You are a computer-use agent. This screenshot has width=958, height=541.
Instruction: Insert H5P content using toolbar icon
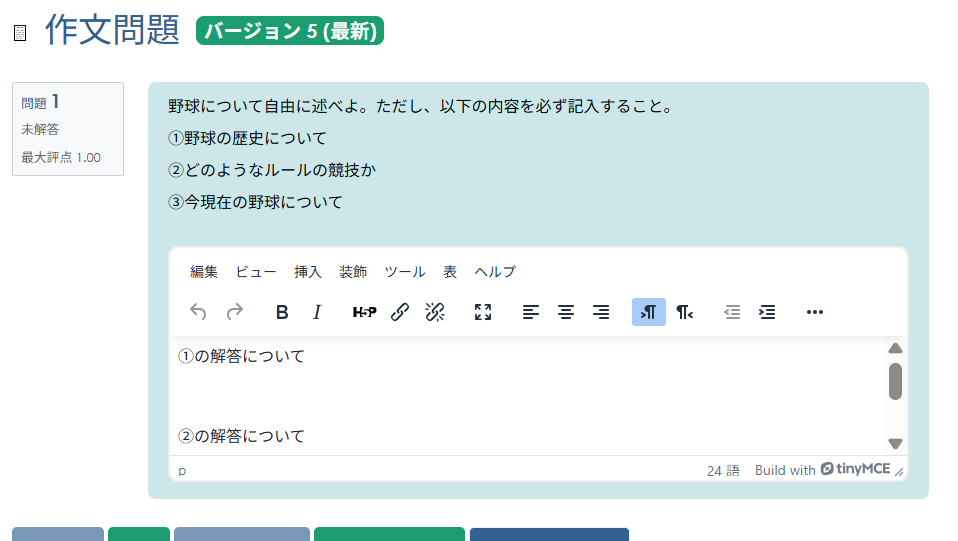(364, 312)
